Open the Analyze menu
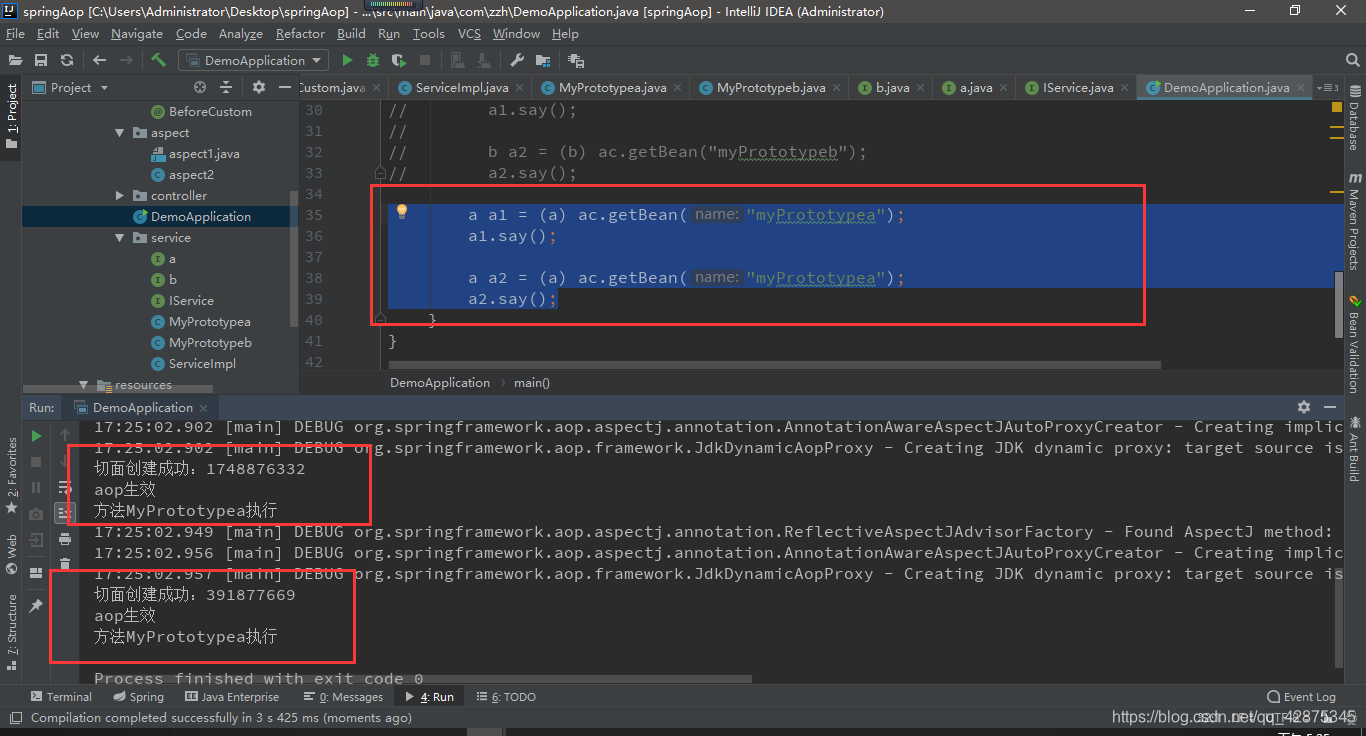The width and height of the screenshot is (1366, 736). (240, 33)
